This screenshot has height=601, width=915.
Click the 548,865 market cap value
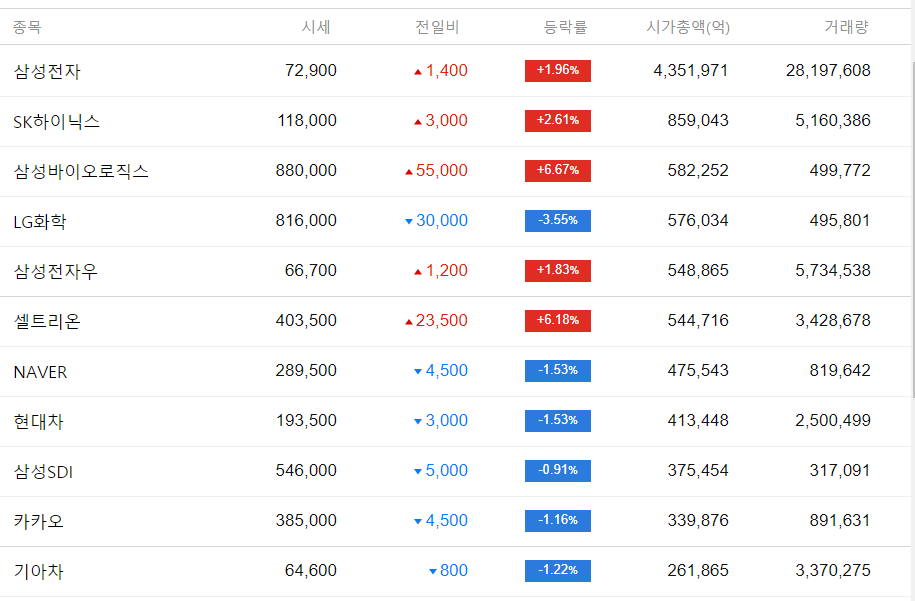click(698, 271)
